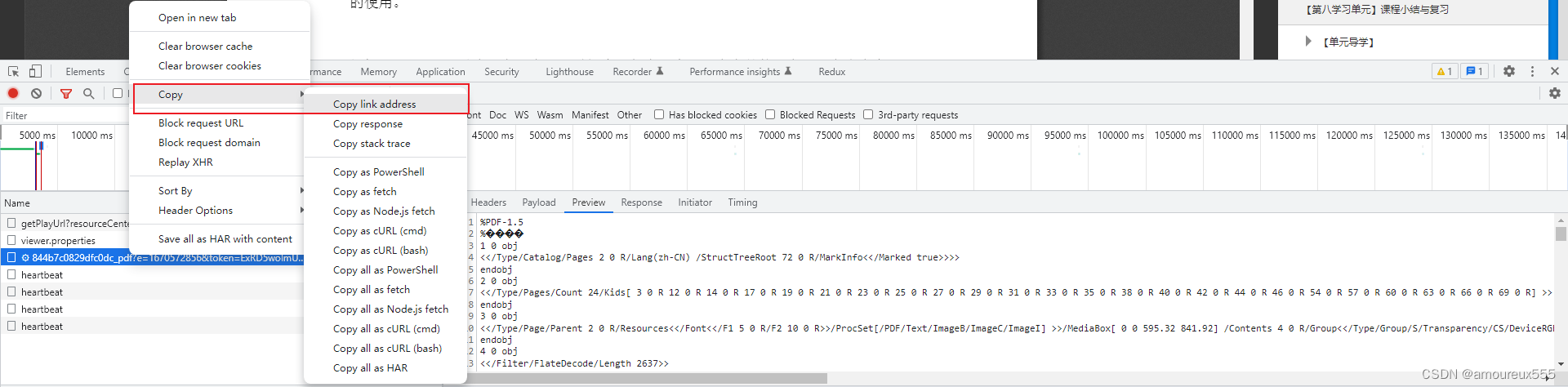This screenshot has height=387, width=1568.
Task: Check the box next to network toolbar search
Action: click(118, 93)
